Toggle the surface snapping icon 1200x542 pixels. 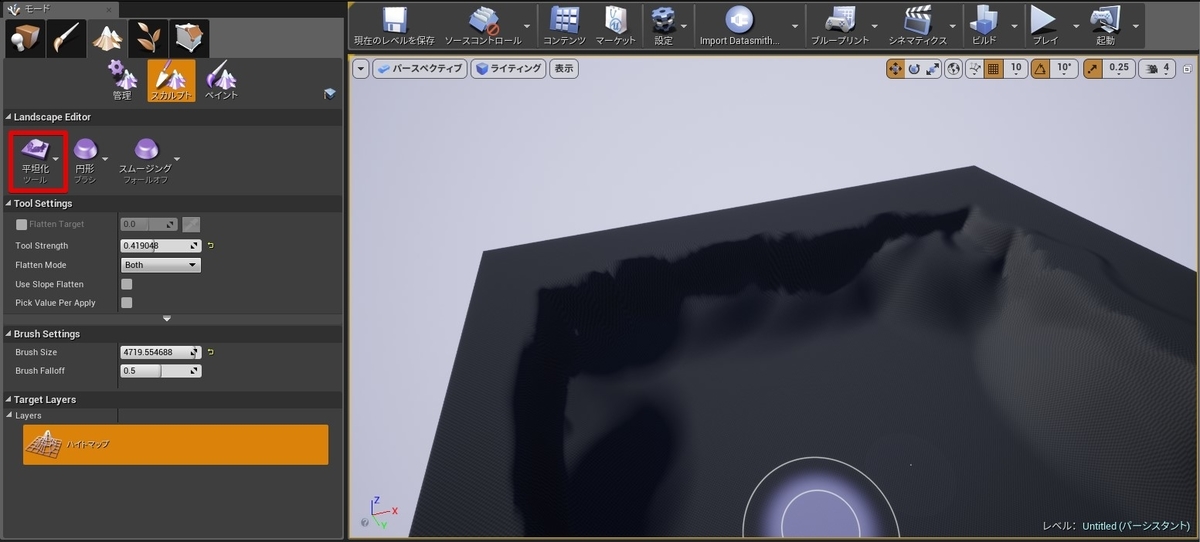click(x=974, y=69)
